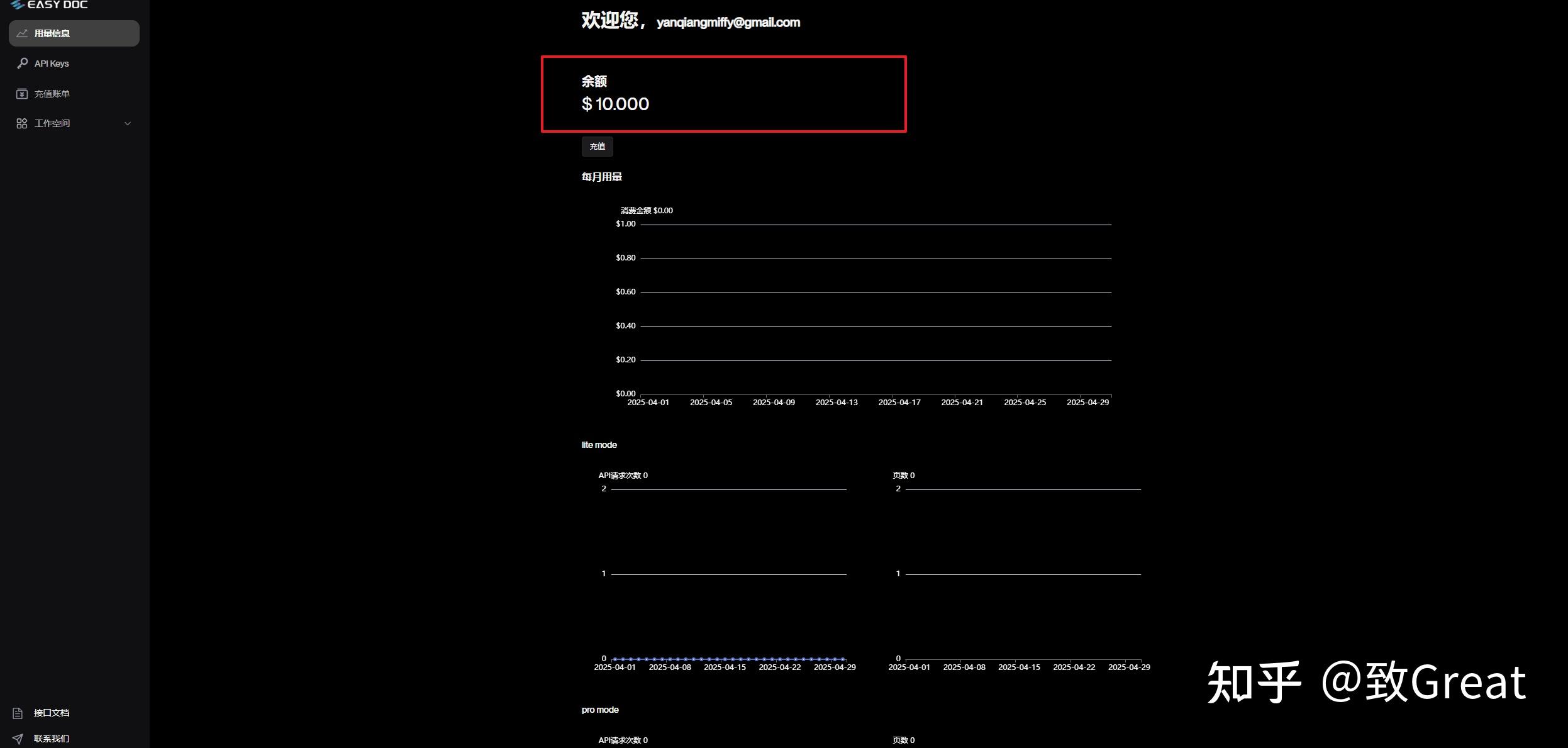Select the 用量信息 chart icon in sidebar
Screen dimensions: 1568x748
[x=21, y=33]
